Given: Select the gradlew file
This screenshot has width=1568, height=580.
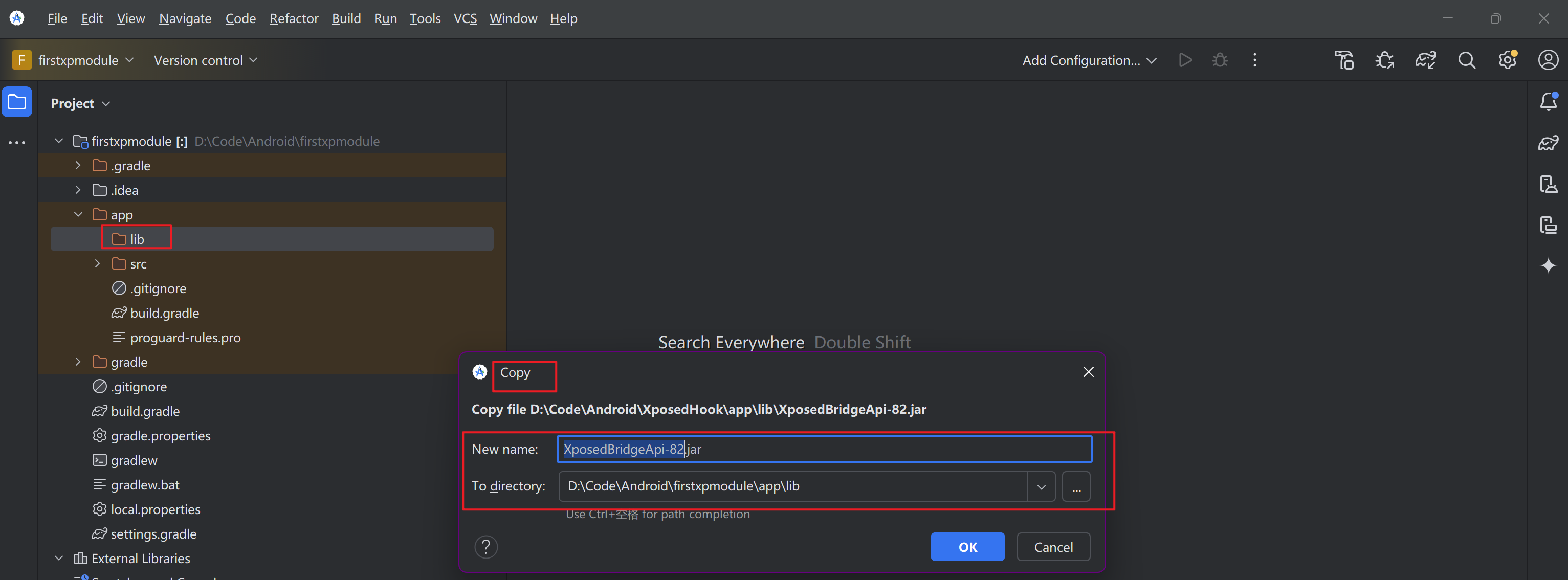Looking at the screenshot, I should [x=125, y=460].
